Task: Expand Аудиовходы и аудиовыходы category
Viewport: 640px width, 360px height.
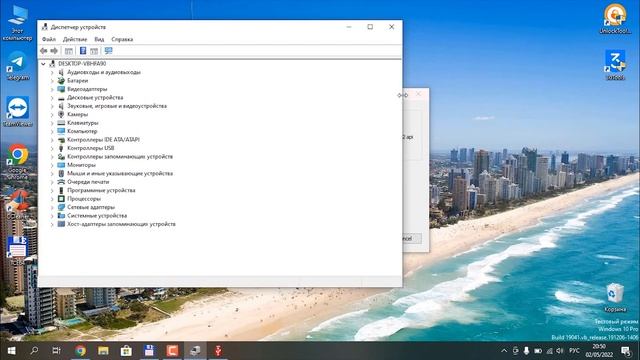Action: [52, 72]
